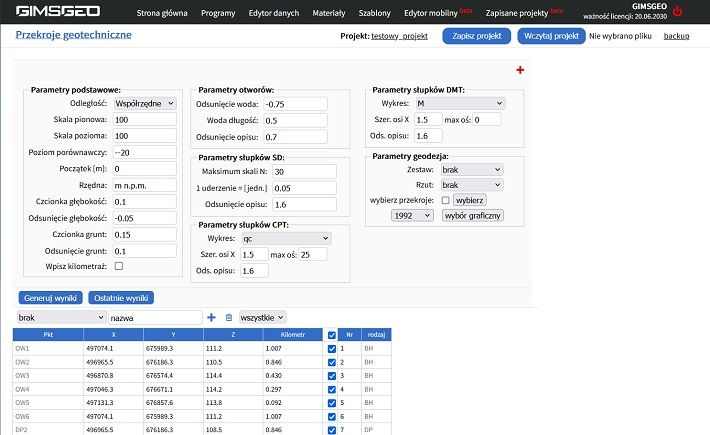Click the Woda długość input field
Screen dimensions: 710x435
pos(295,120)
